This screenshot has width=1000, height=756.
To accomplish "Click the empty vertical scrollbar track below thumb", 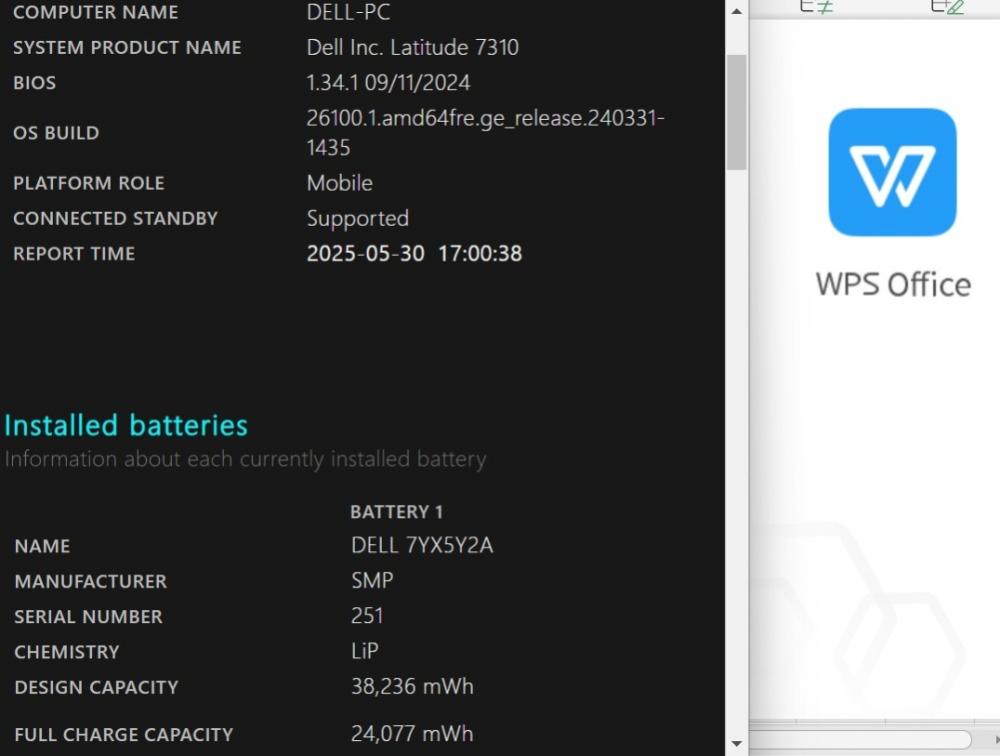I will coord(737,452).
